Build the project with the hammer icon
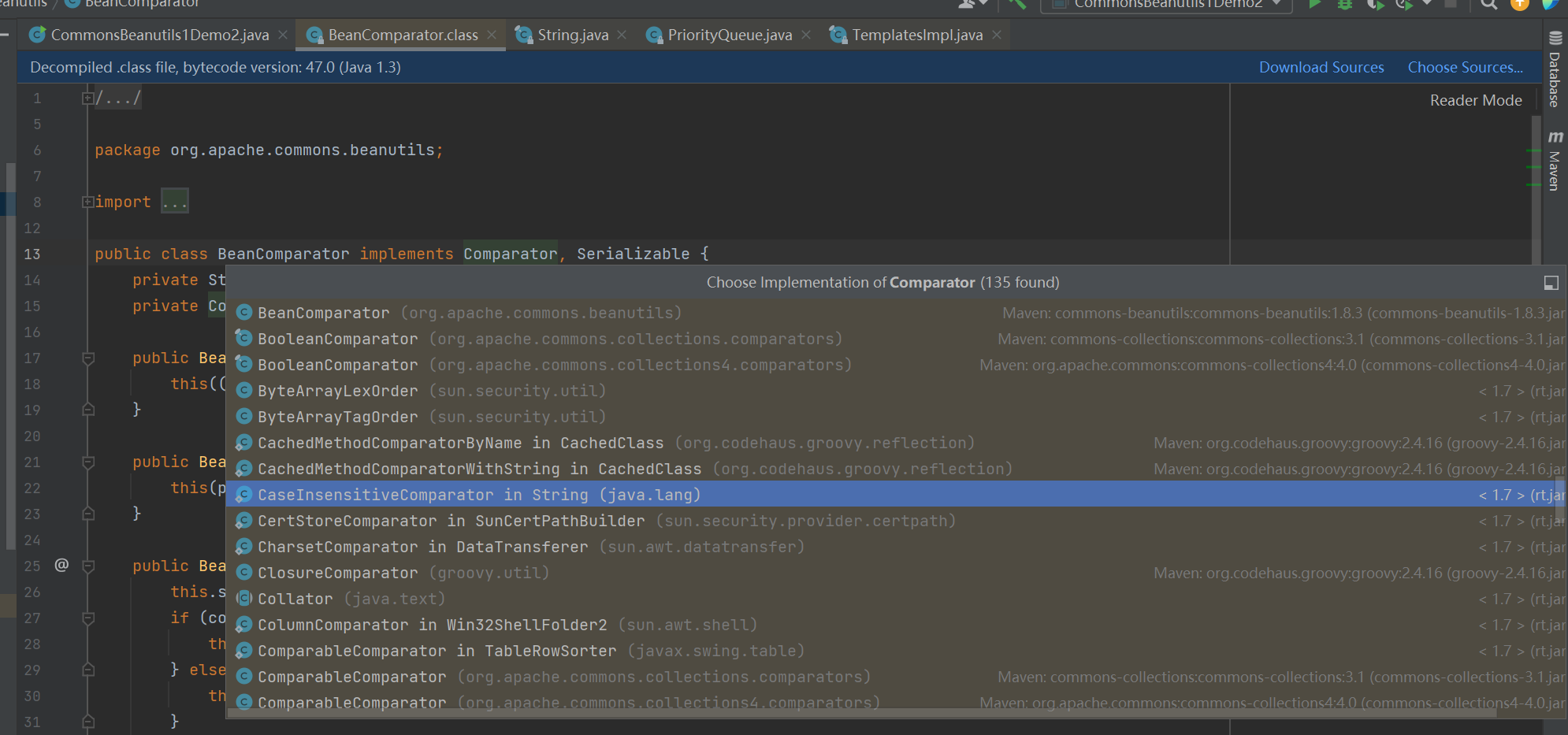 click(1017, 4)
